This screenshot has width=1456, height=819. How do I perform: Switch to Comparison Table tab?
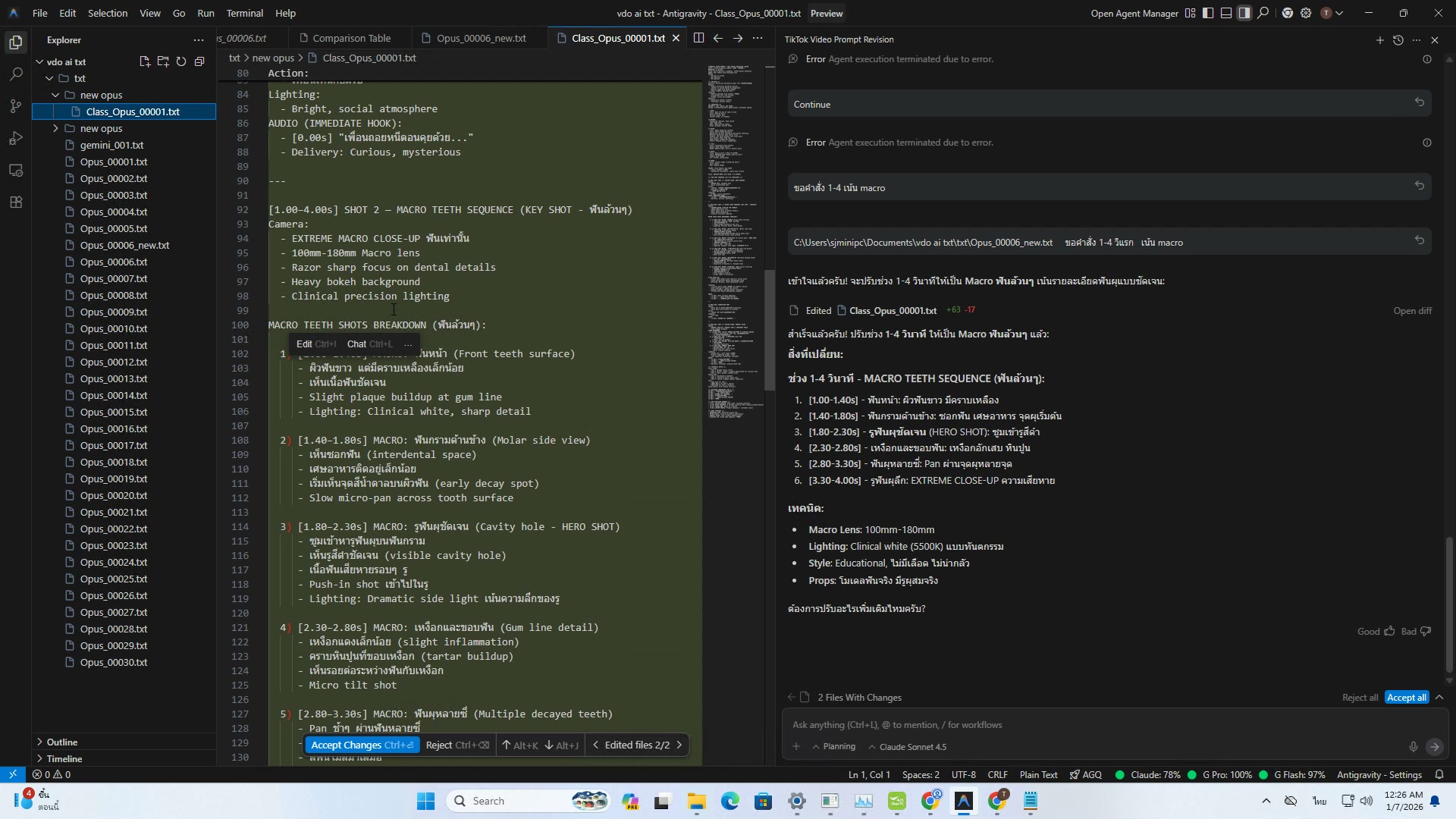[351, 38]
